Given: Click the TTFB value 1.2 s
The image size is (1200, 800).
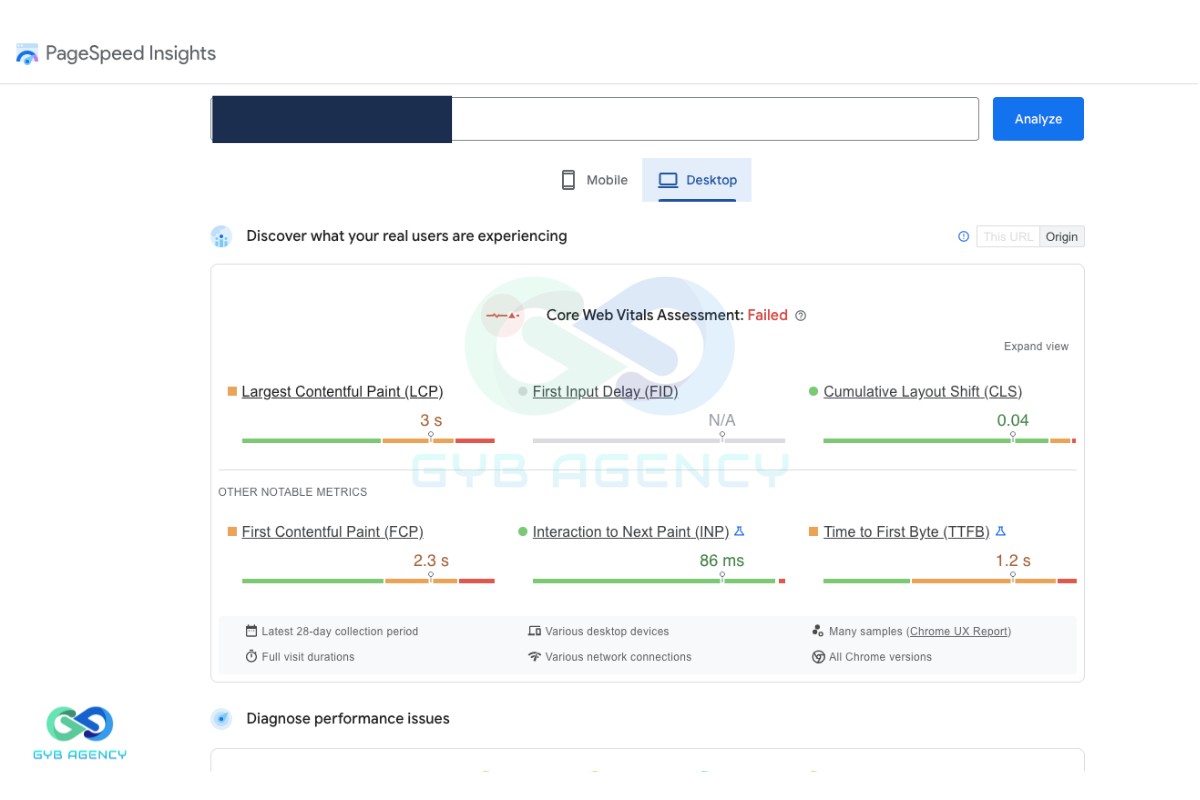Looking at the screenshot, I should coord(1013,561).
